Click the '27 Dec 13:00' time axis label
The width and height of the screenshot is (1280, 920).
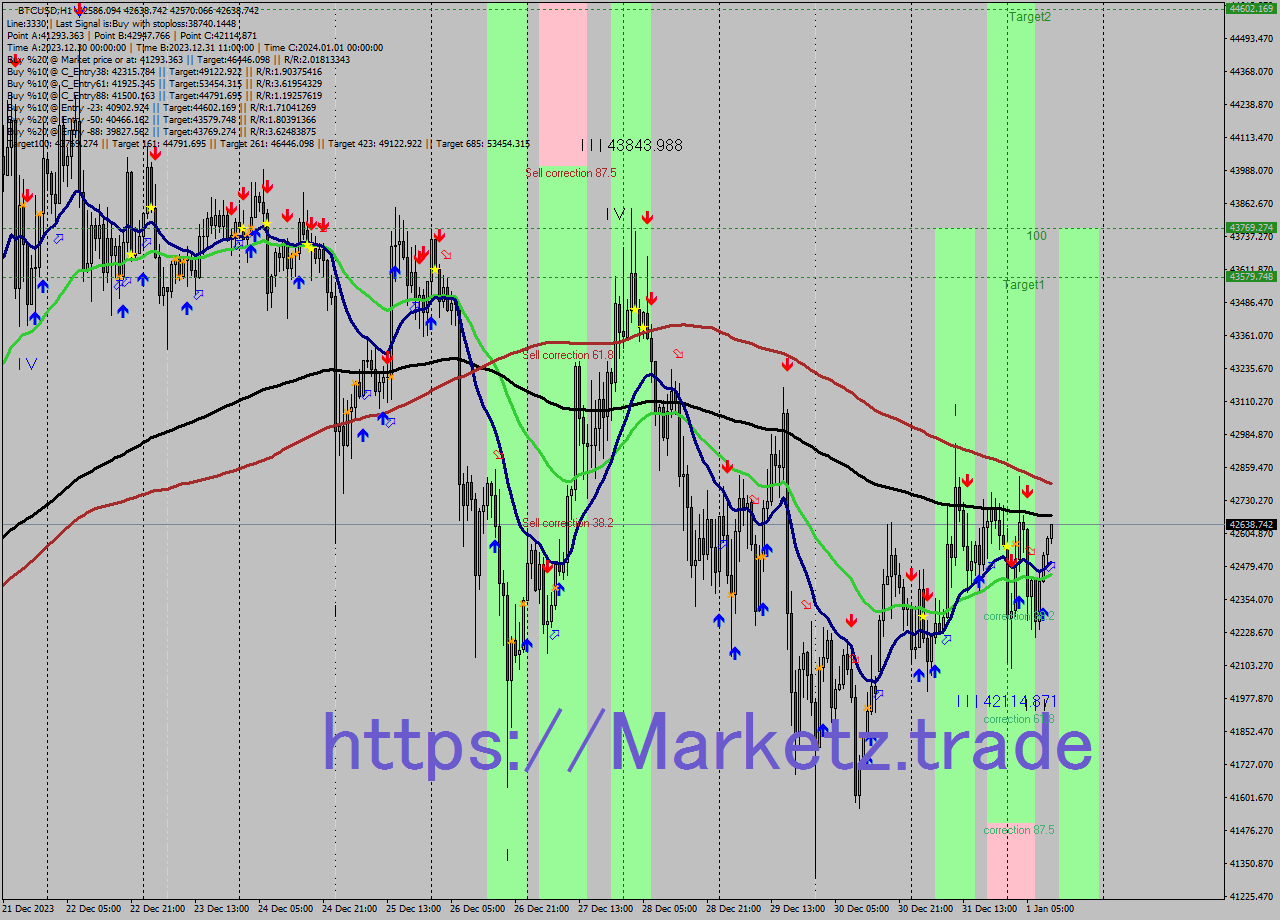[606, 909]
